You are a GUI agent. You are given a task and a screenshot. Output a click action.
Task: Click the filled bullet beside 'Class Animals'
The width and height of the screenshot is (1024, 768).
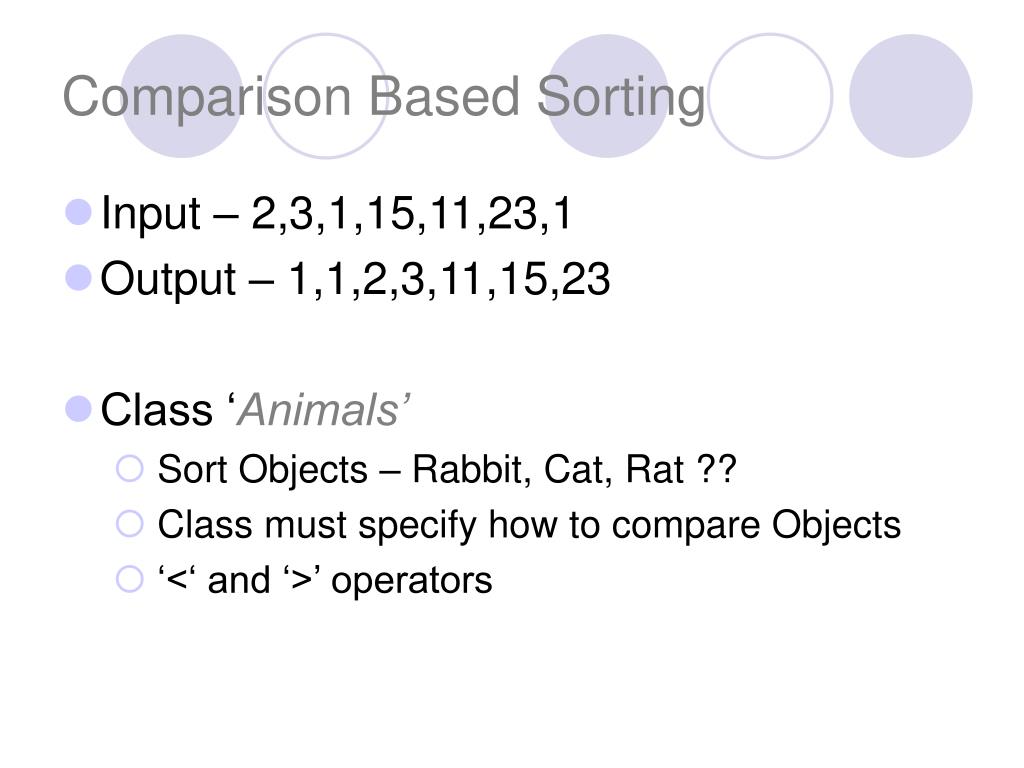pyautogui.click(x=78, y=409)
